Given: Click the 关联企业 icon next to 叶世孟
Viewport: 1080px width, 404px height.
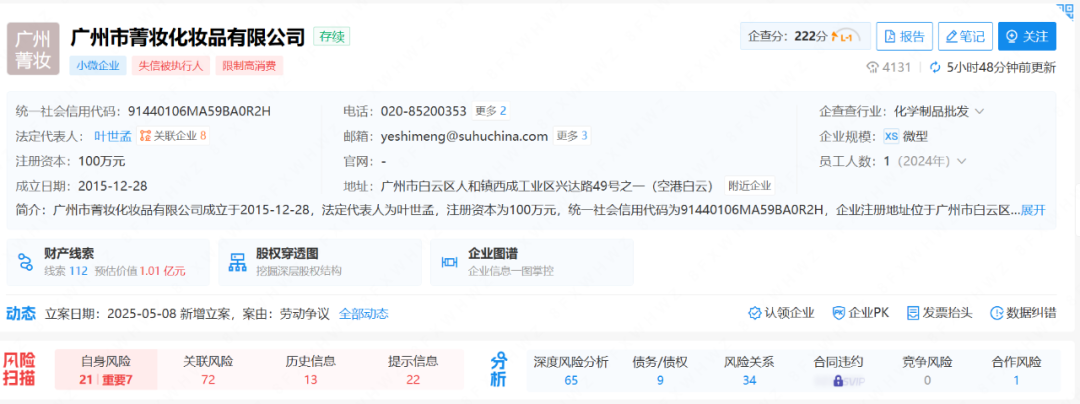Looking at the screenshot, I should tap(145, 135).
